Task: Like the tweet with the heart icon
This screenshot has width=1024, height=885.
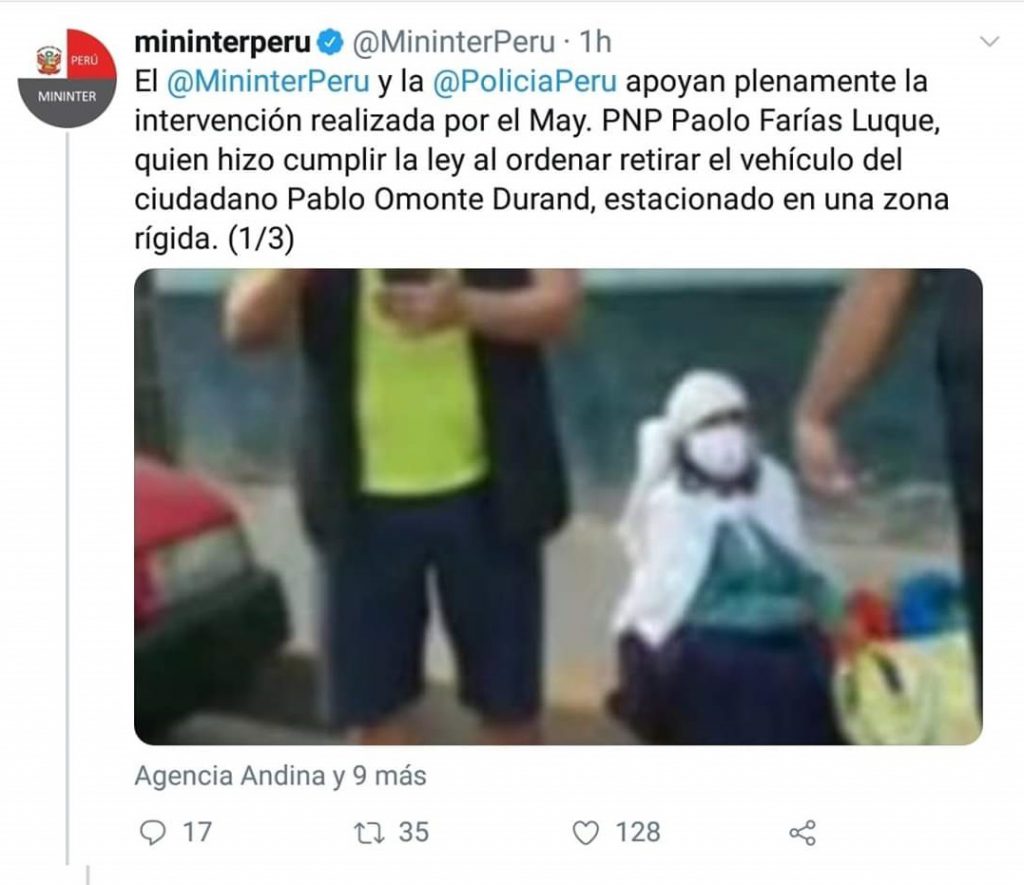Action: [x=585, y=833]
